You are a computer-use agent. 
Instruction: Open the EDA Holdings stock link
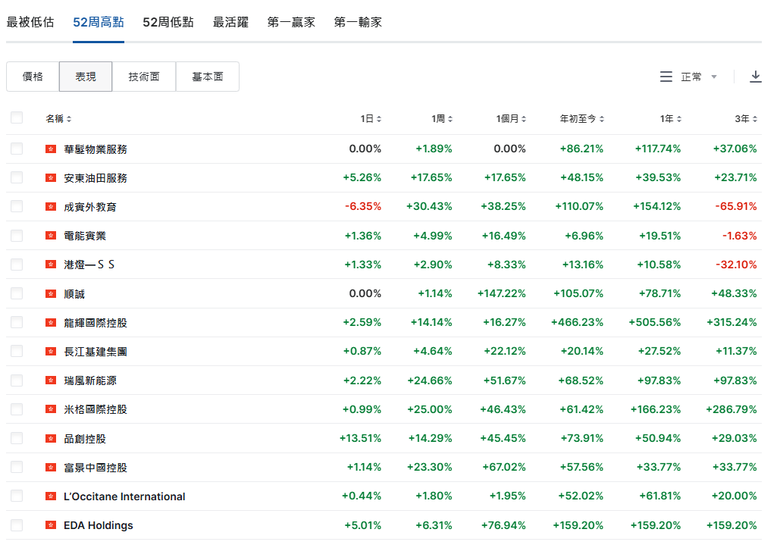pos(98,525)
